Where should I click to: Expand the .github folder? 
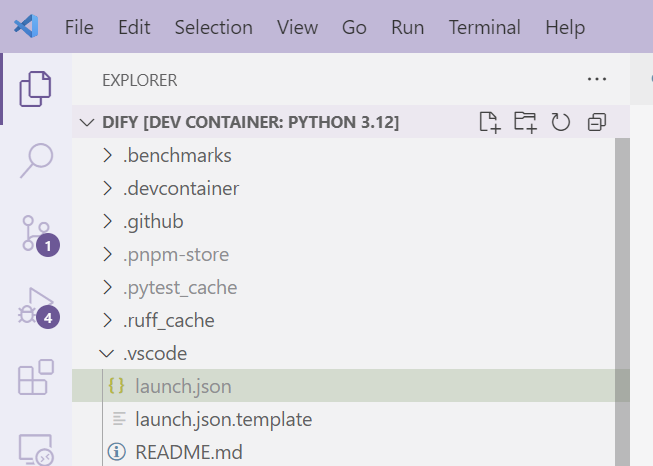[153, 221]
